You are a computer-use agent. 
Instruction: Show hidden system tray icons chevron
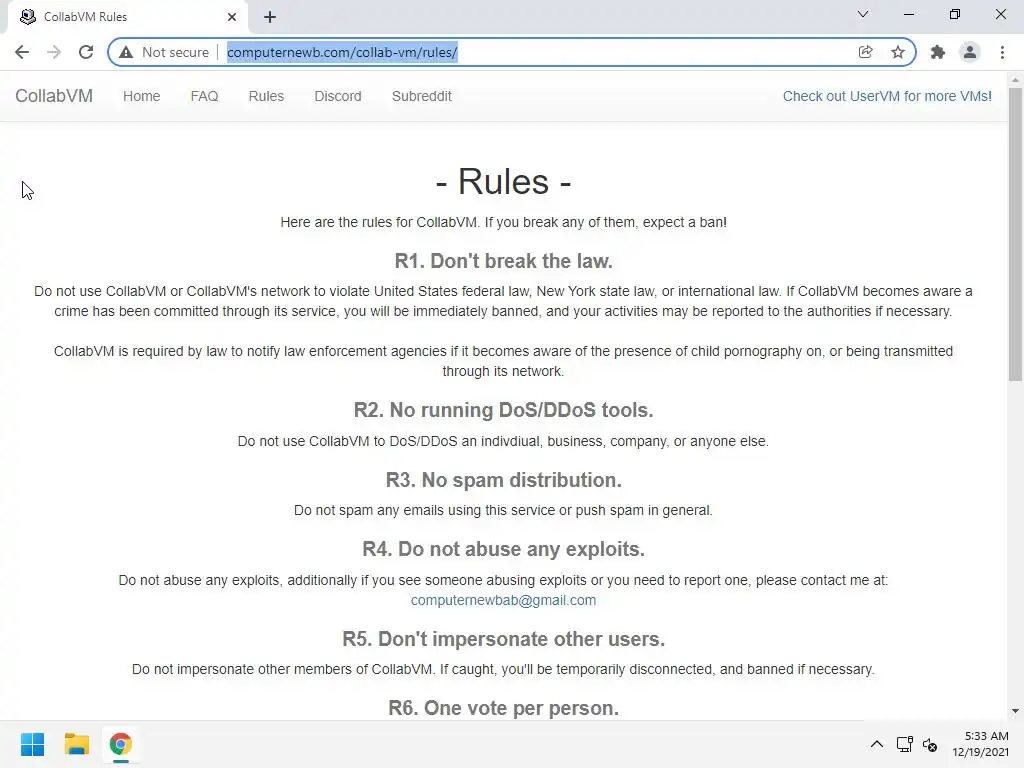pos(877,744)
